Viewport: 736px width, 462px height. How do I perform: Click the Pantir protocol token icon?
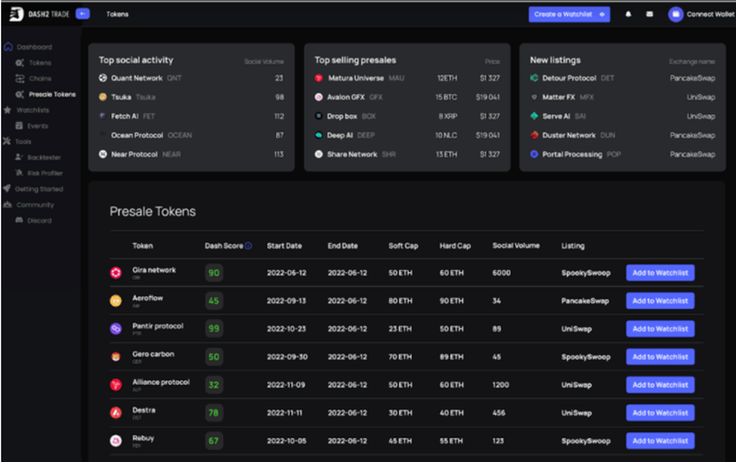click(x=116, y=329)
